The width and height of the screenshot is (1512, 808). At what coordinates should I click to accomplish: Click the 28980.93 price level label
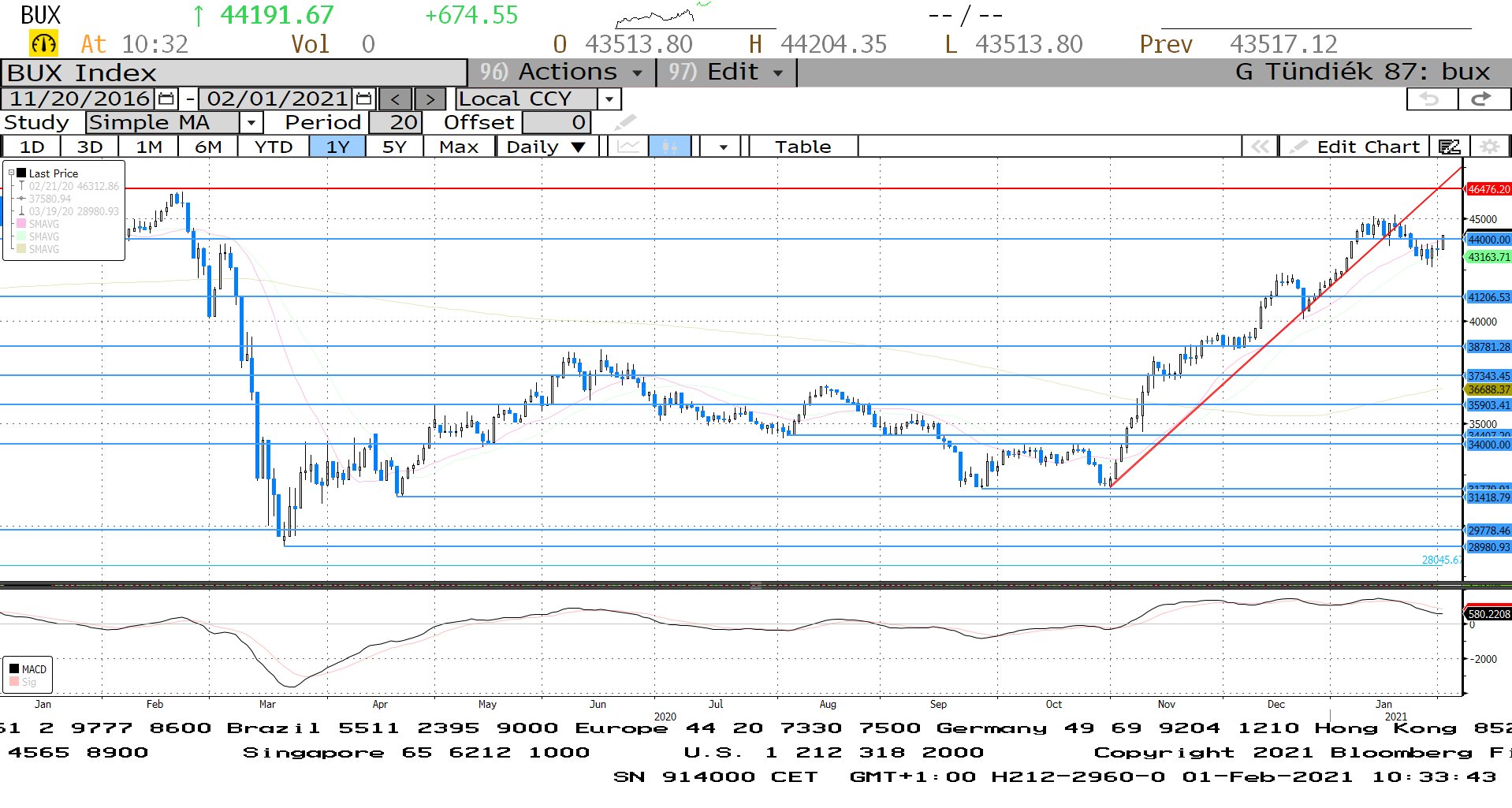click(x=1488, y=547)
